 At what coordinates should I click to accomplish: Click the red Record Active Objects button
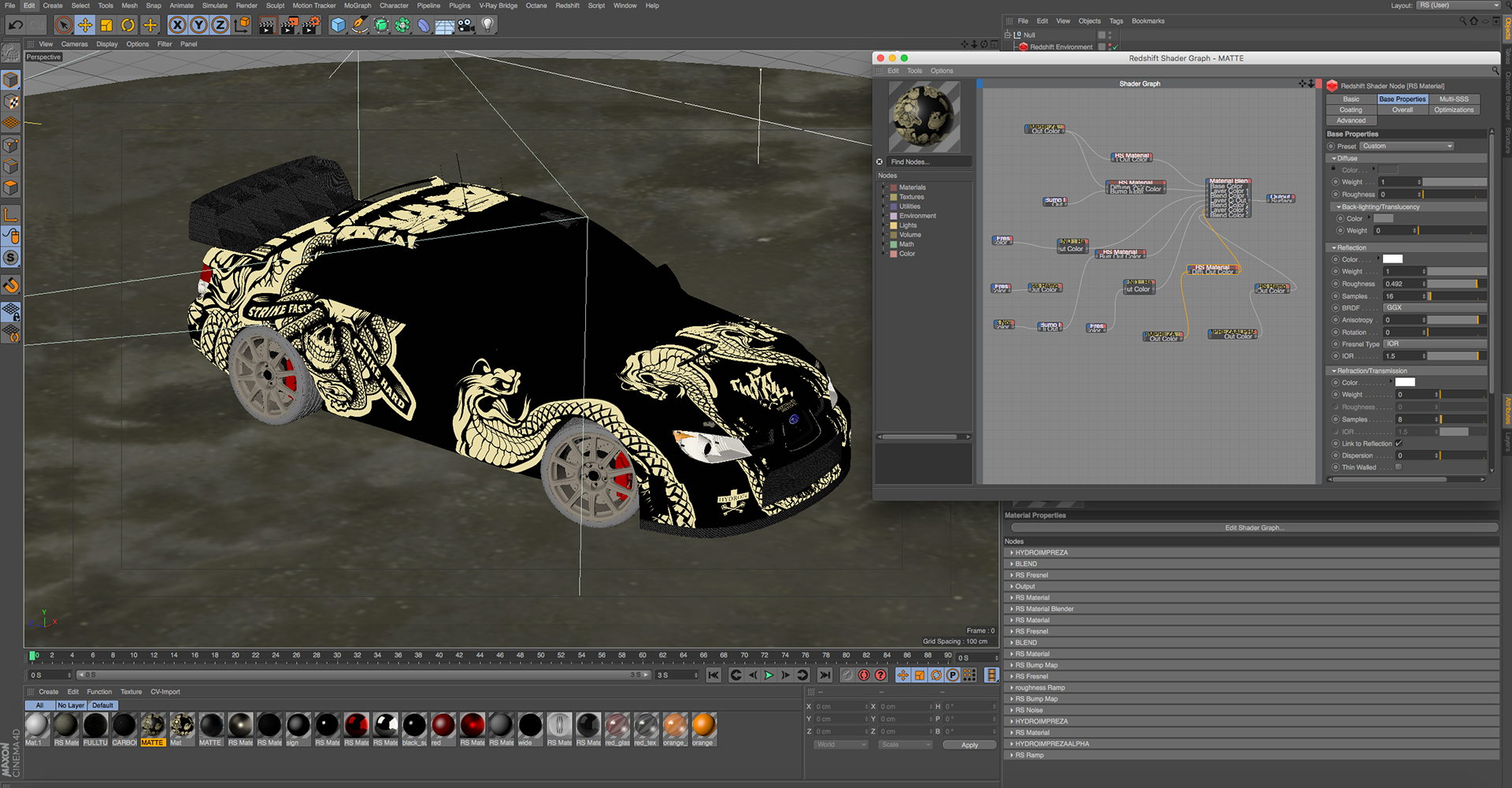point(864,675)
